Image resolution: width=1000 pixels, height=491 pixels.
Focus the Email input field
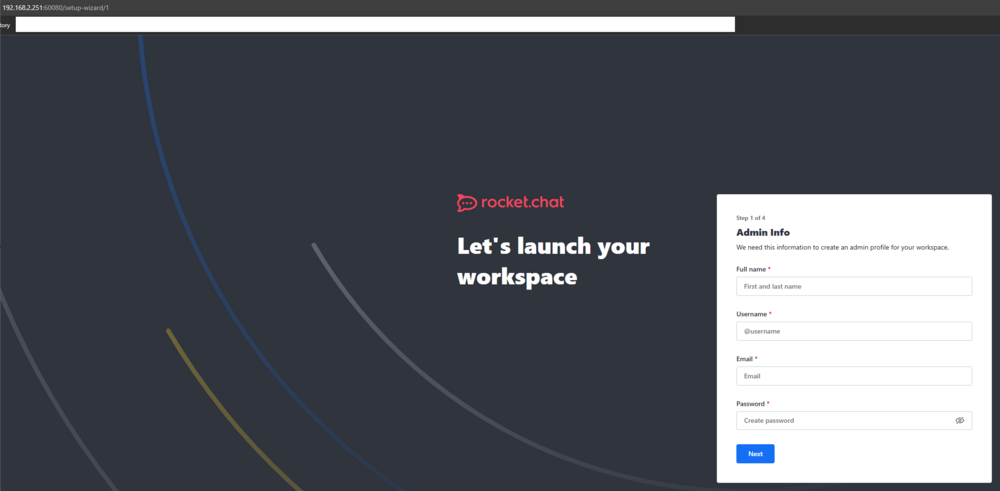(x=854, y=376)
